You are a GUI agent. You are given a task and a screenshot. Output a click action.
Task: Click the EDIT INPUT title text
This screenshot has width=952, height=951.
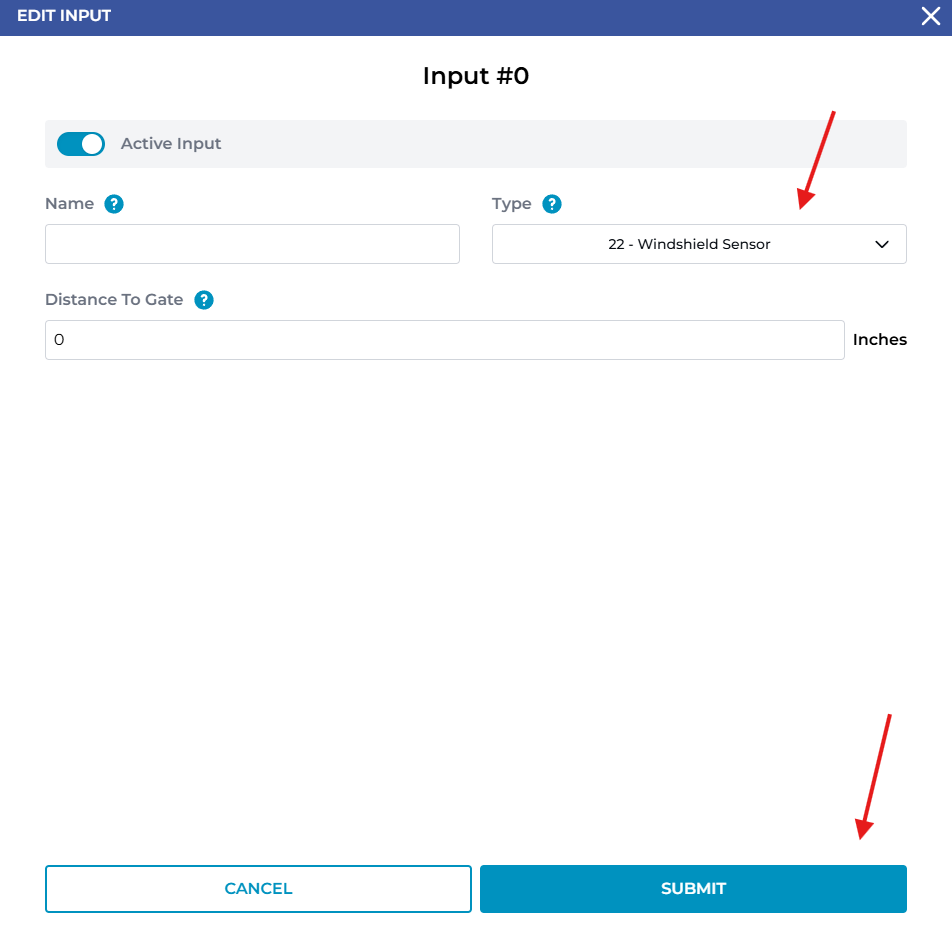pyautogui.click(x=64, y=16)
